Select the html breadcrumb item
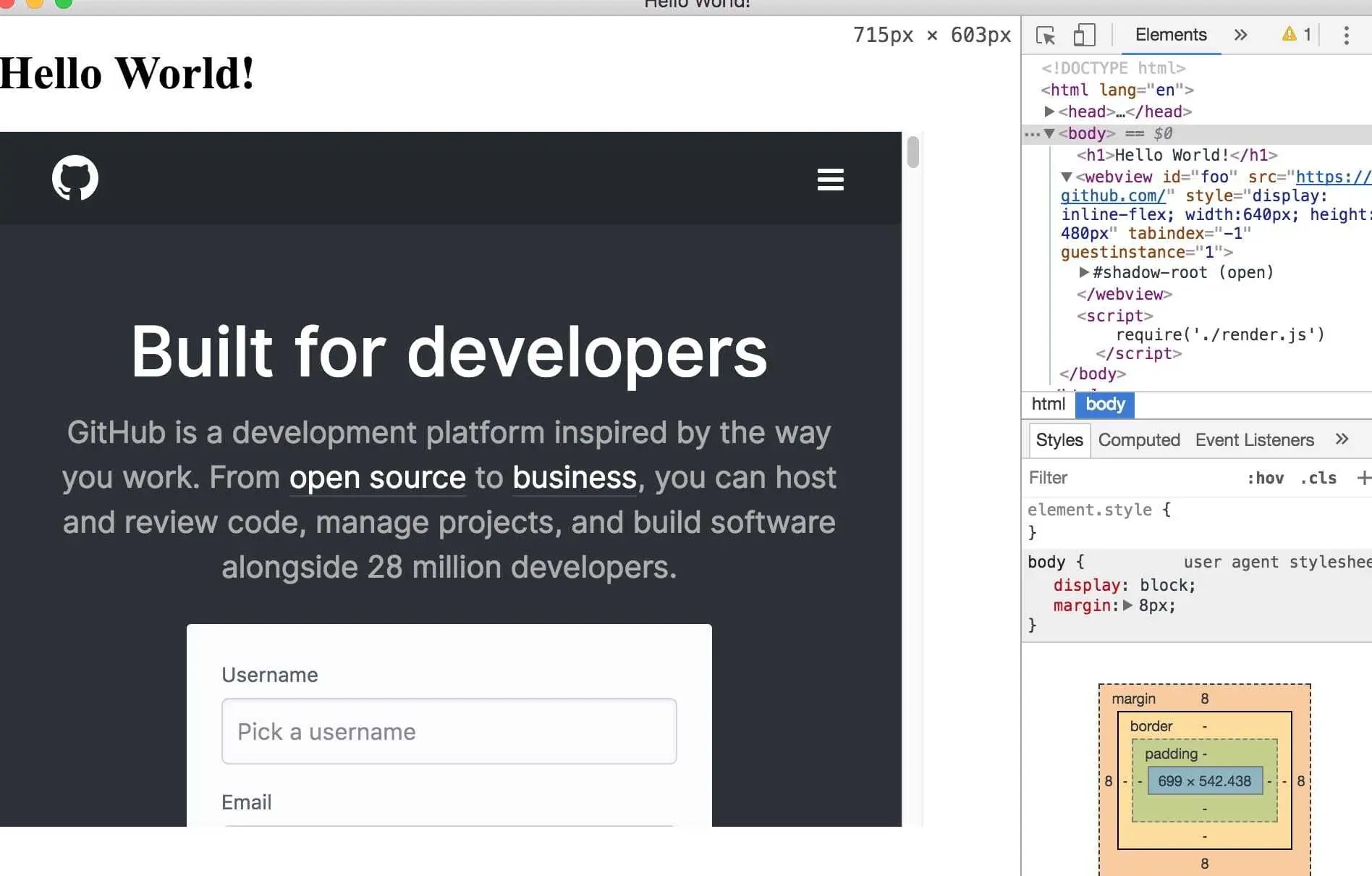 [1049, 404]
